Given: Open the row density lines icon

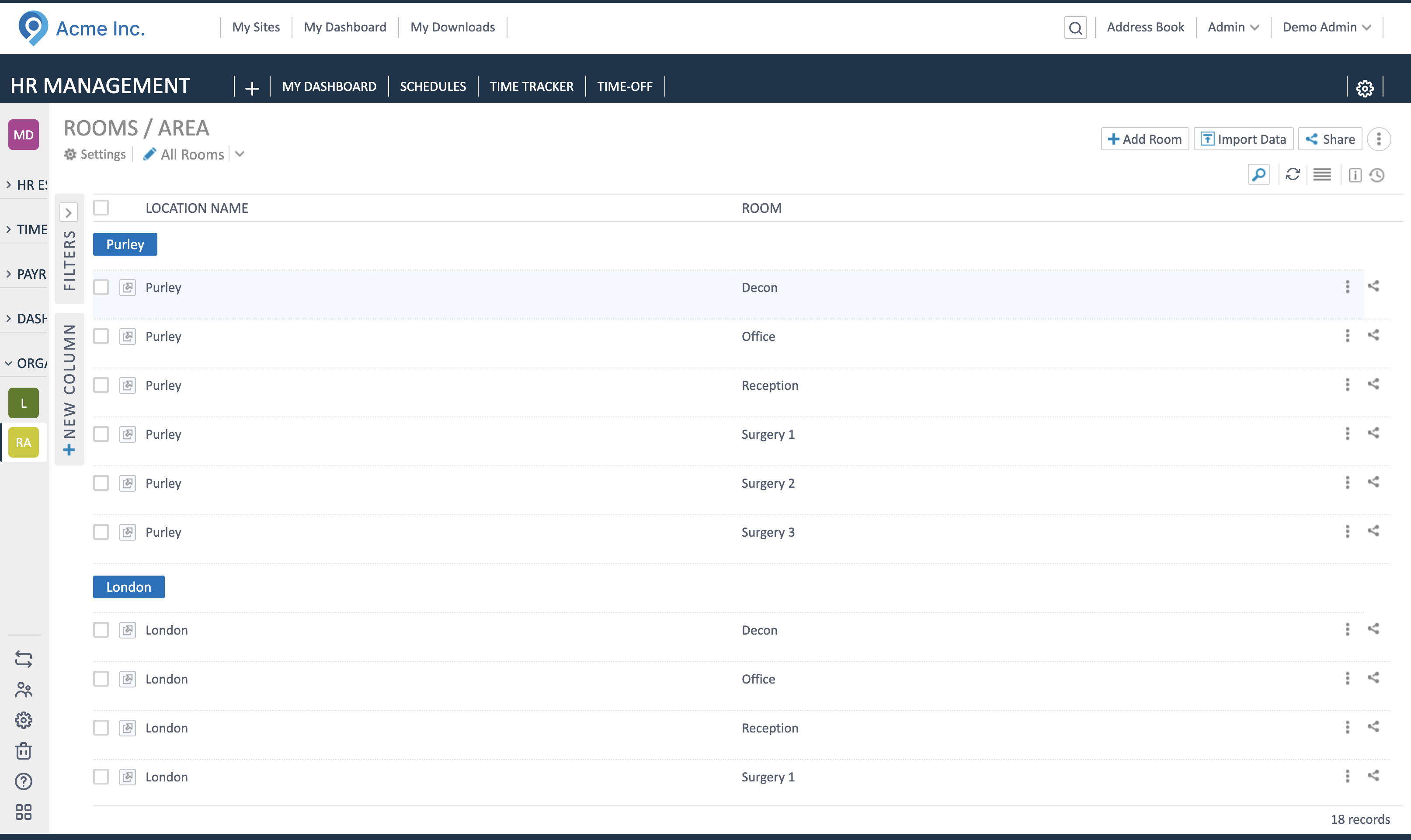Looking at the screenshot, I should point(1321,175).
